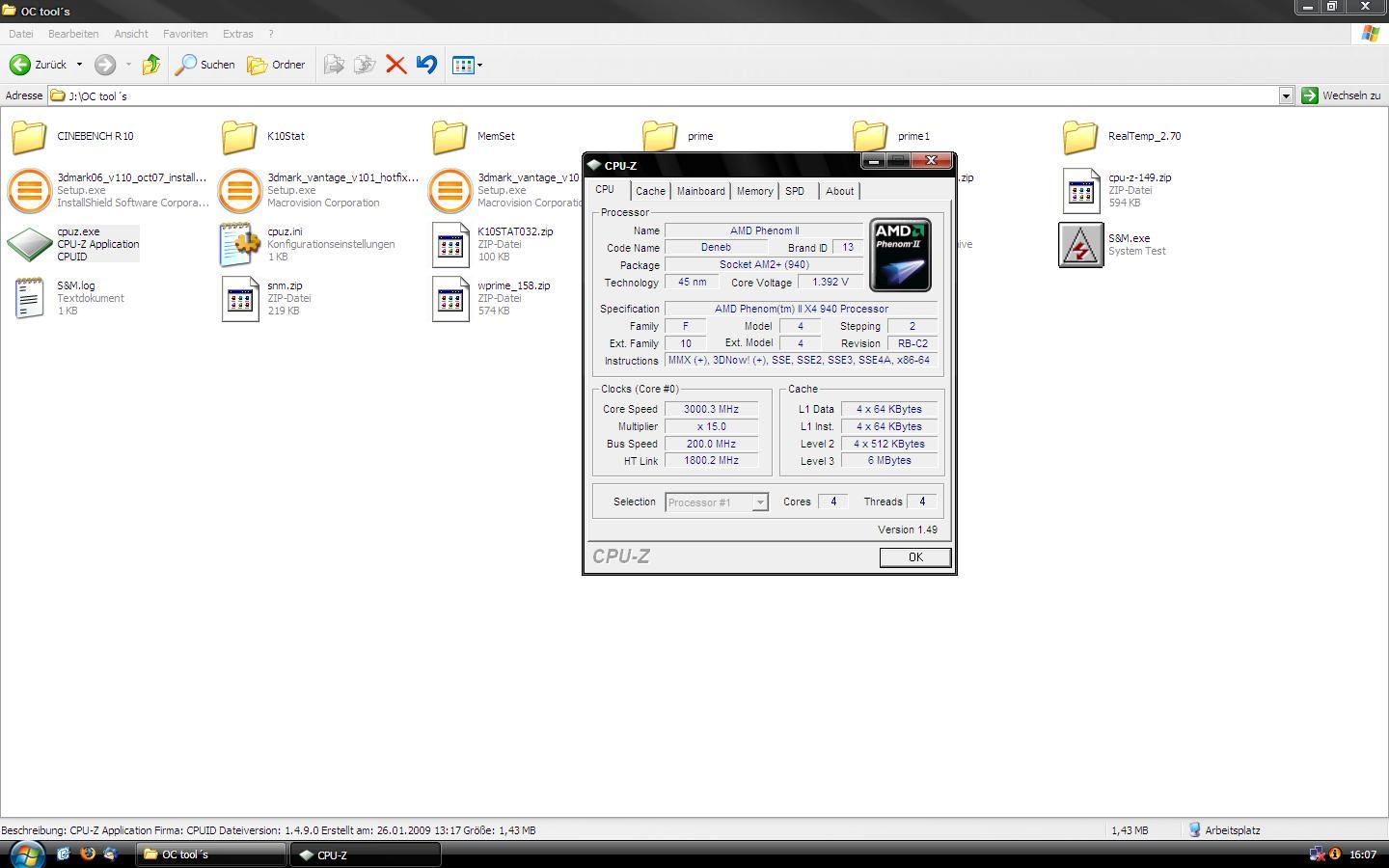Open the RealTemp_2.70 folder icon
This screenshot has height=868, width=1389.
1080,136
